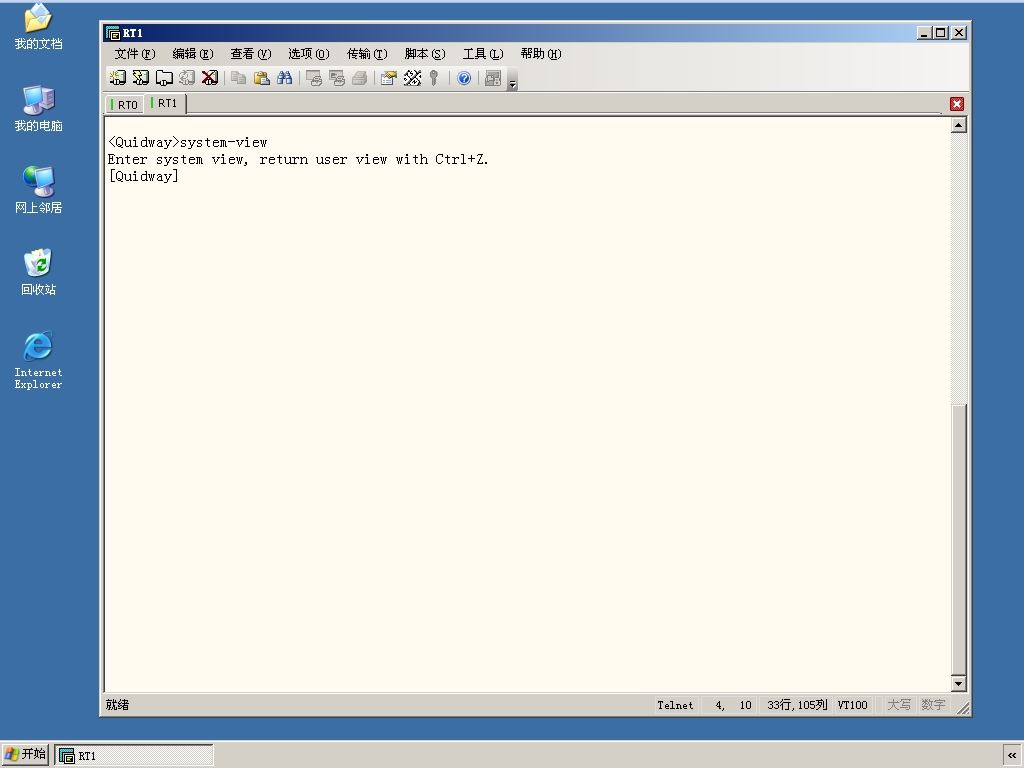Image resolution: width=1024 pixels, height=768 pixels.
Task: Open the 开始 Start button
Action: 25,755
